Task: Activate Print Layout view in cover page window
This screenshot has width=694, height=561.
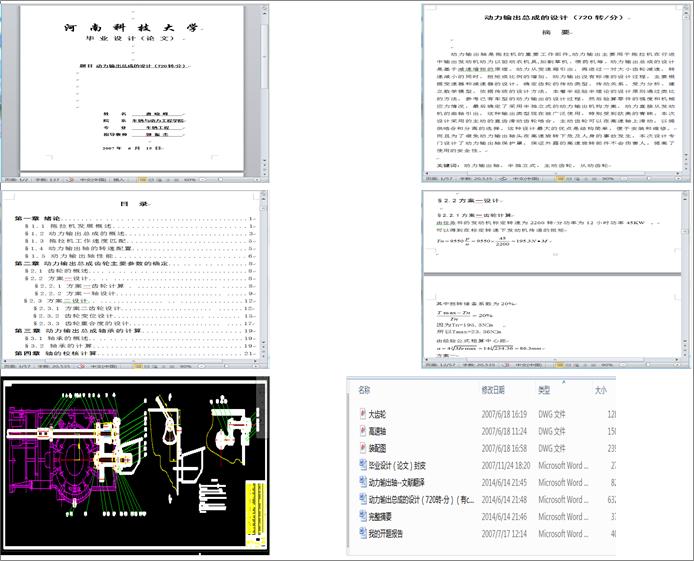Action: pos(142,180)
